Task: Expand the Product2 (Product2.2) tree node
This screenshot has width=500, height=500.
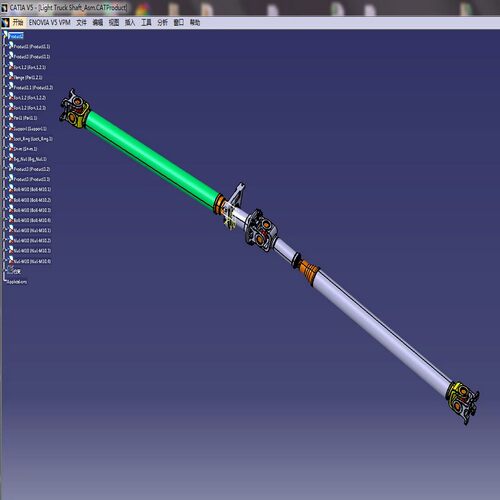Action: pyautogui.click(x=5, y=169)
